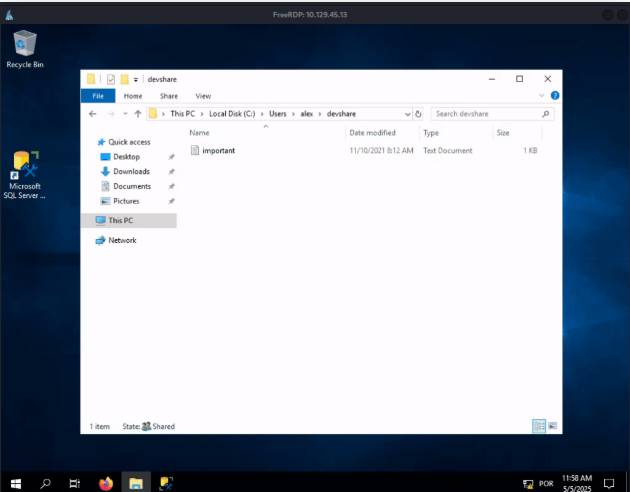Select the Microsoft SQL Server desktop shortcut
Screen dimensions: 630x492
point(25,171)
